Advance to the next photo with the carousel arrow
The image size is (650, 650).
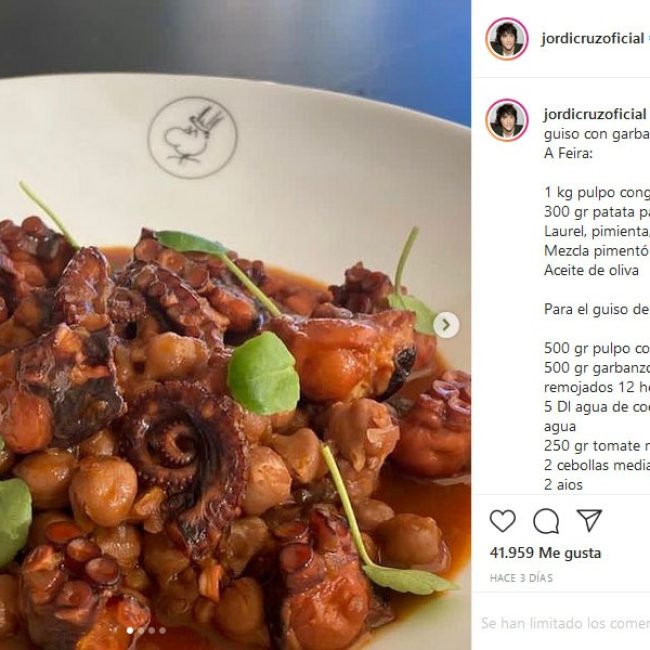(x=446, y=325)
